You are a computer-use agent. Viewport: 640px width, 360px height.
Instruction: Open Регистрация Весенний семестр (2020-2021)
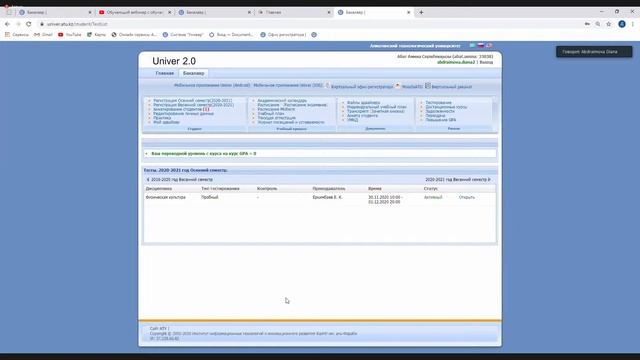coord(193,105)
